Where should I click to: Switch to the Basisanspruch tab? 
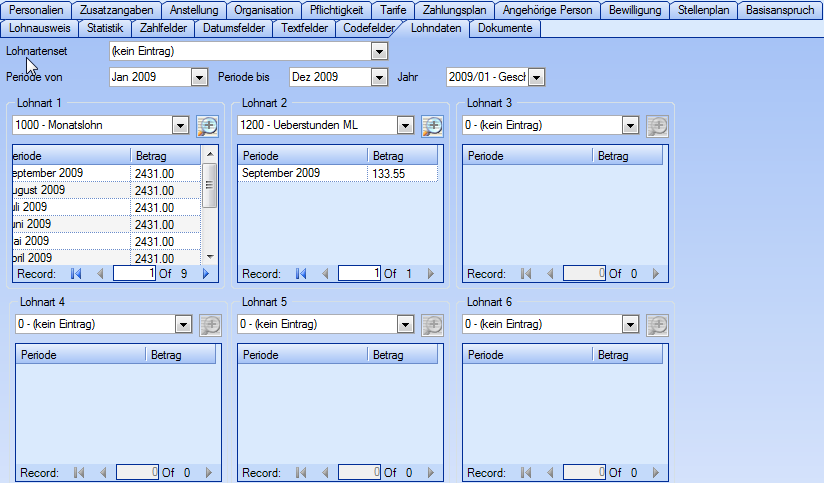click(x=780, y=10)
